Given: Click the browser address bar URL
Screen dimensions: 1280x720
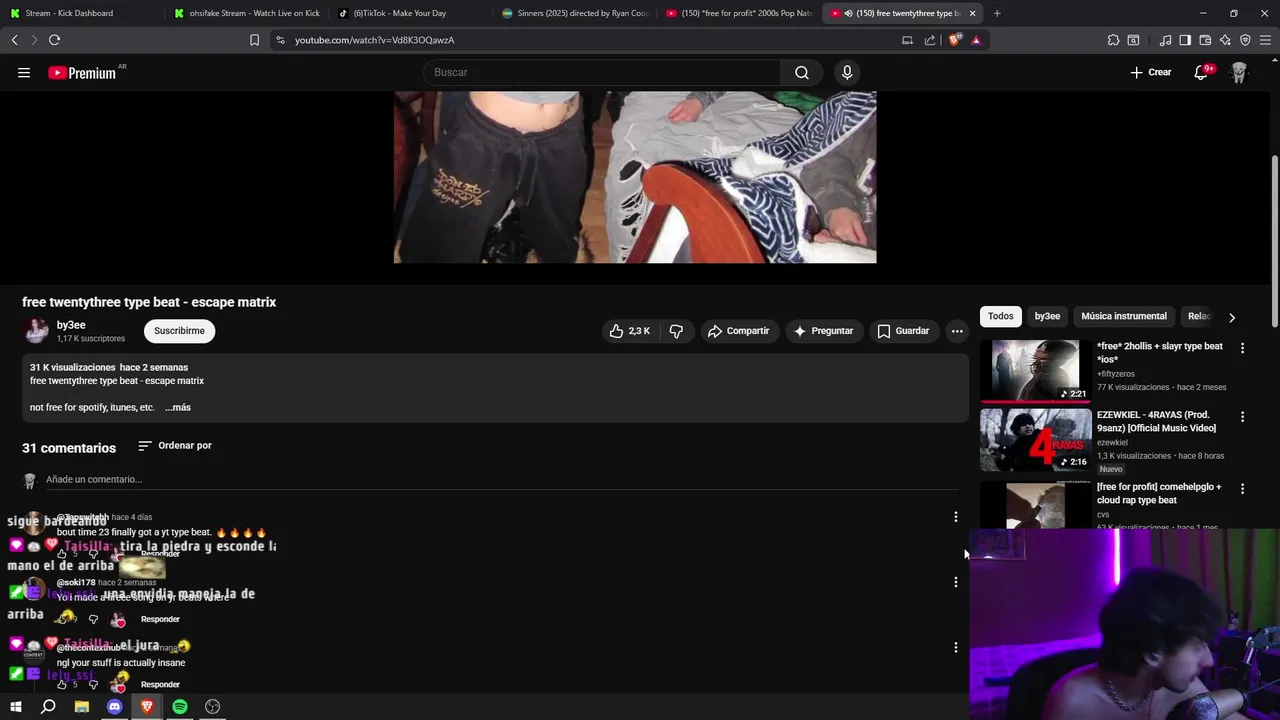Looking at the screenshot, I should click(x=375, y=40).
